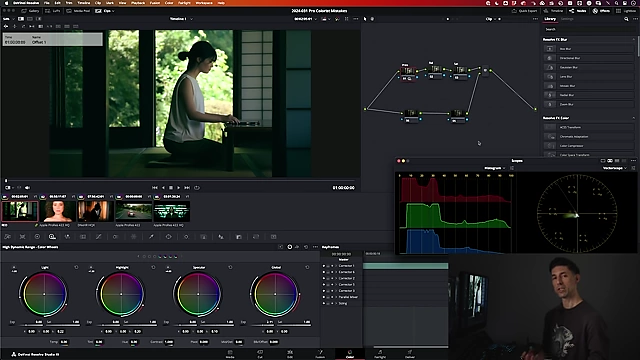
Task: Expand the Corrector 3 keyframe track
Action: [x=336, y=291]
